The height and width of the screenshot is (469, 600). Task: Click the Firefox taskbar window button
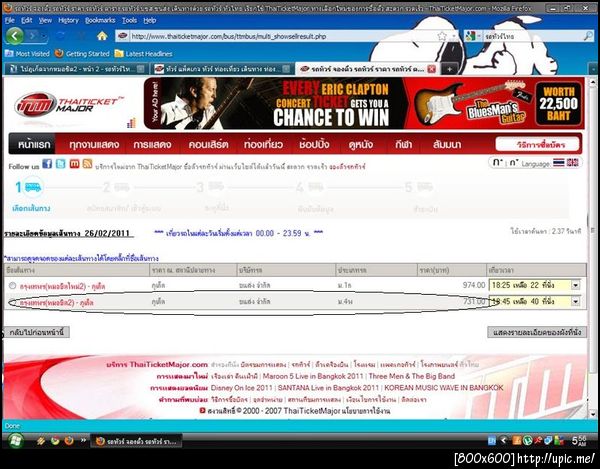[x=136, y=441]
